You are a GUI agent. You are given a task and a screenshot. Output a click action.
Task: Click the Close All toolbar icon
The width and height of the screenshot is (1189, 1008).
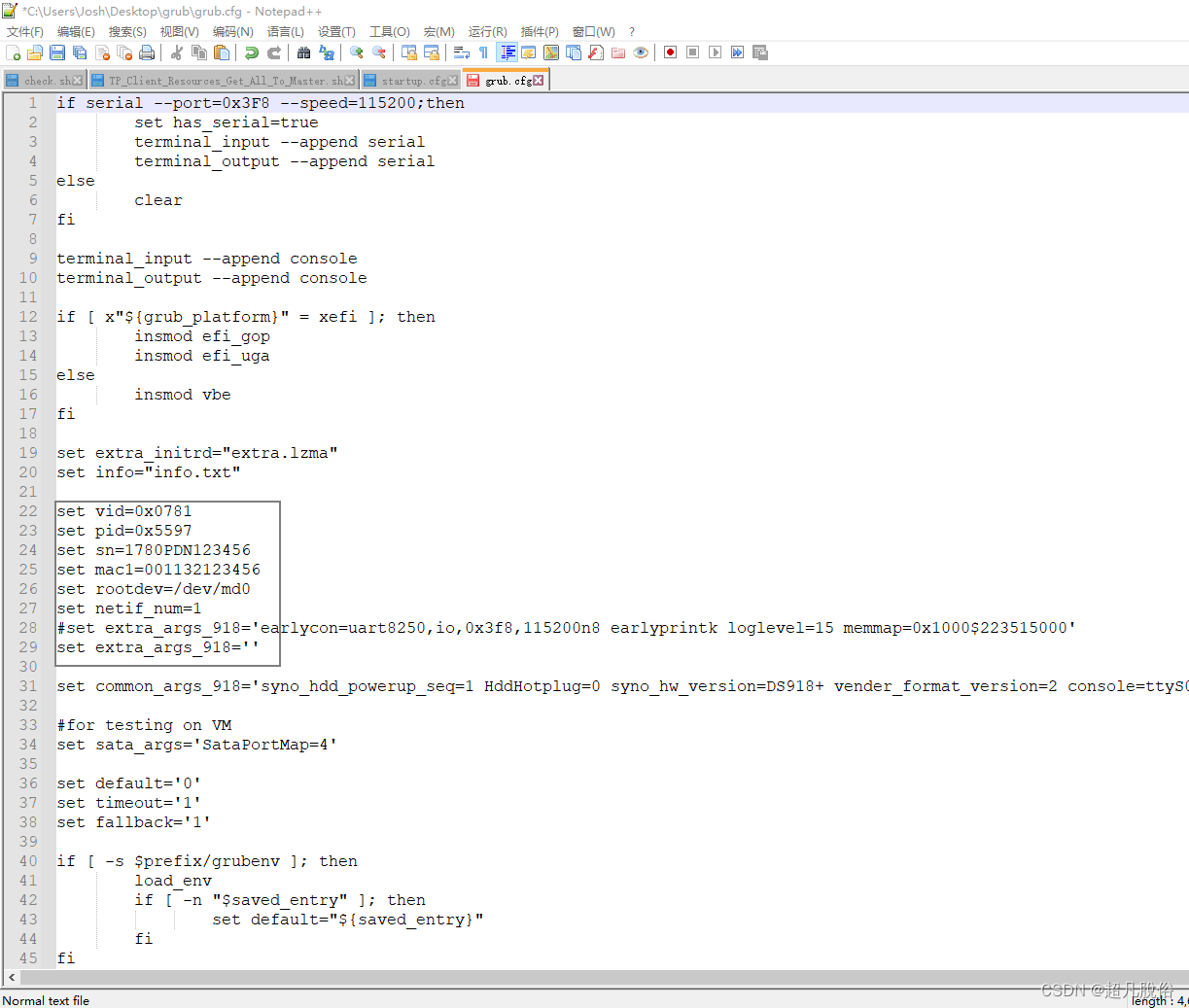pyautogui.click(x=124, y=52)
